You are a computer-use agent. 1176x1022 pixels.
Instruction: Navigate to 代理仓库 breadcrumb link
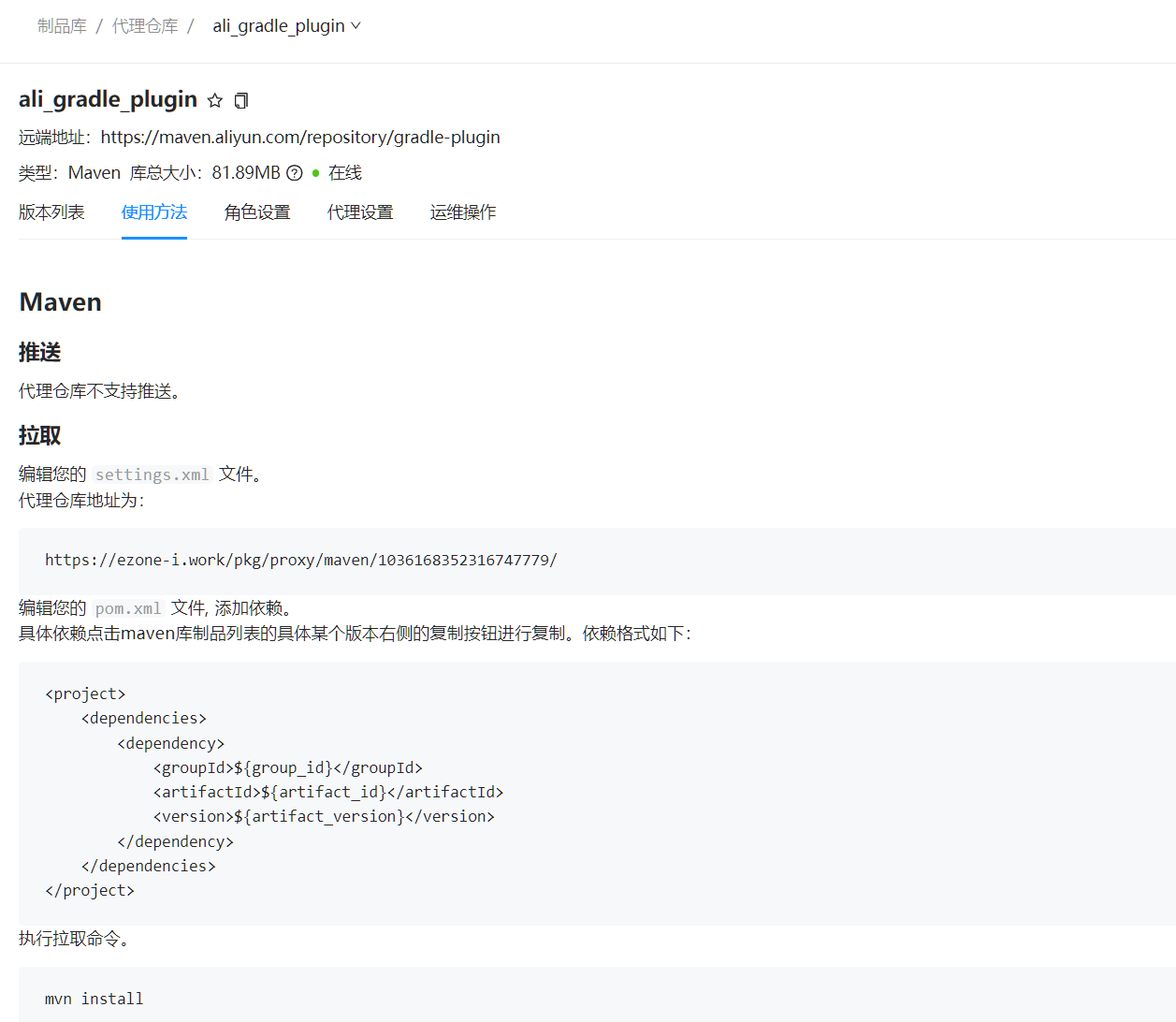145,26
